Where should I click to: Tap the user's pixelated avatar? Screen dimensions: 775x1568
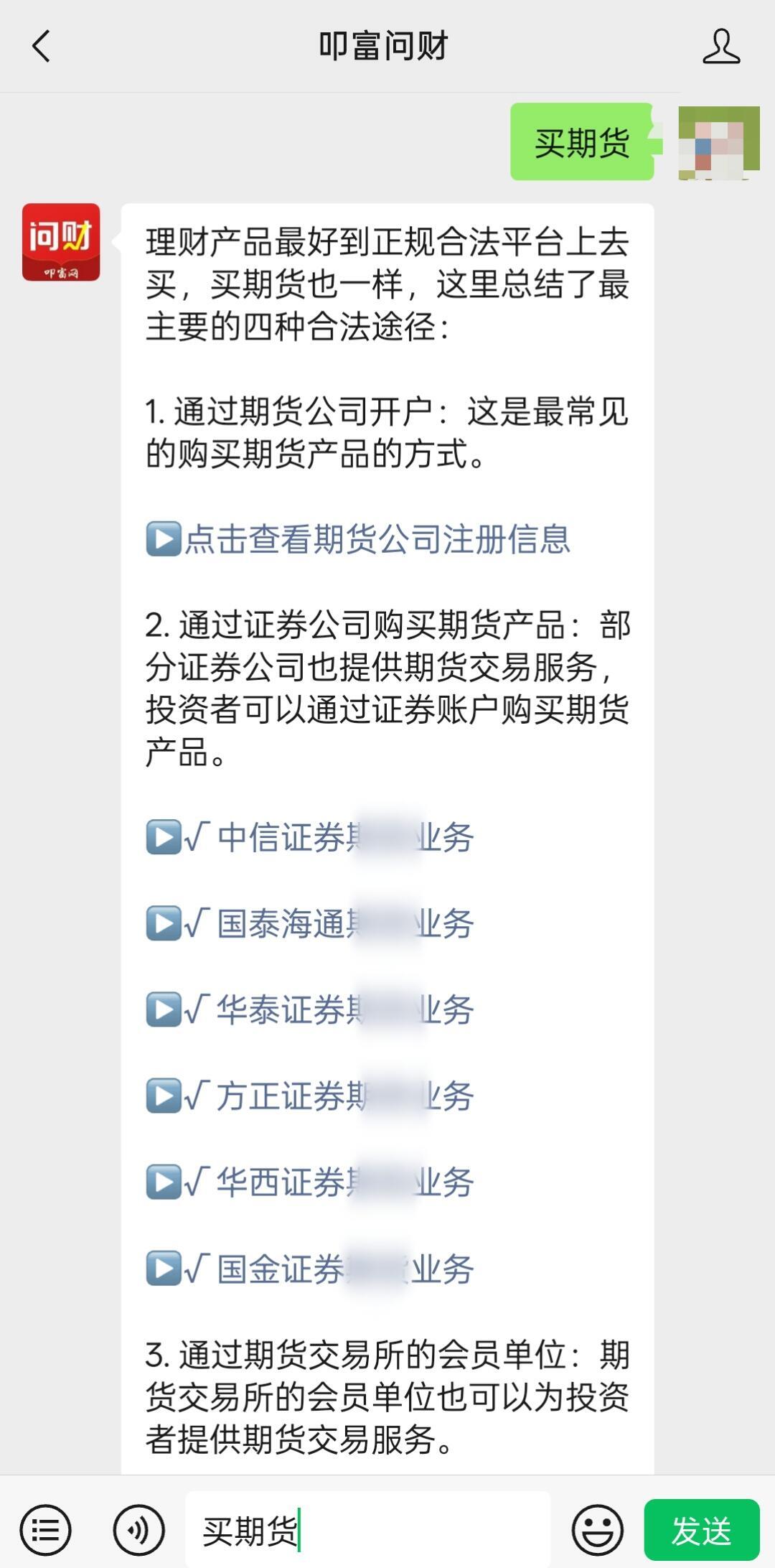coord(718,142)
